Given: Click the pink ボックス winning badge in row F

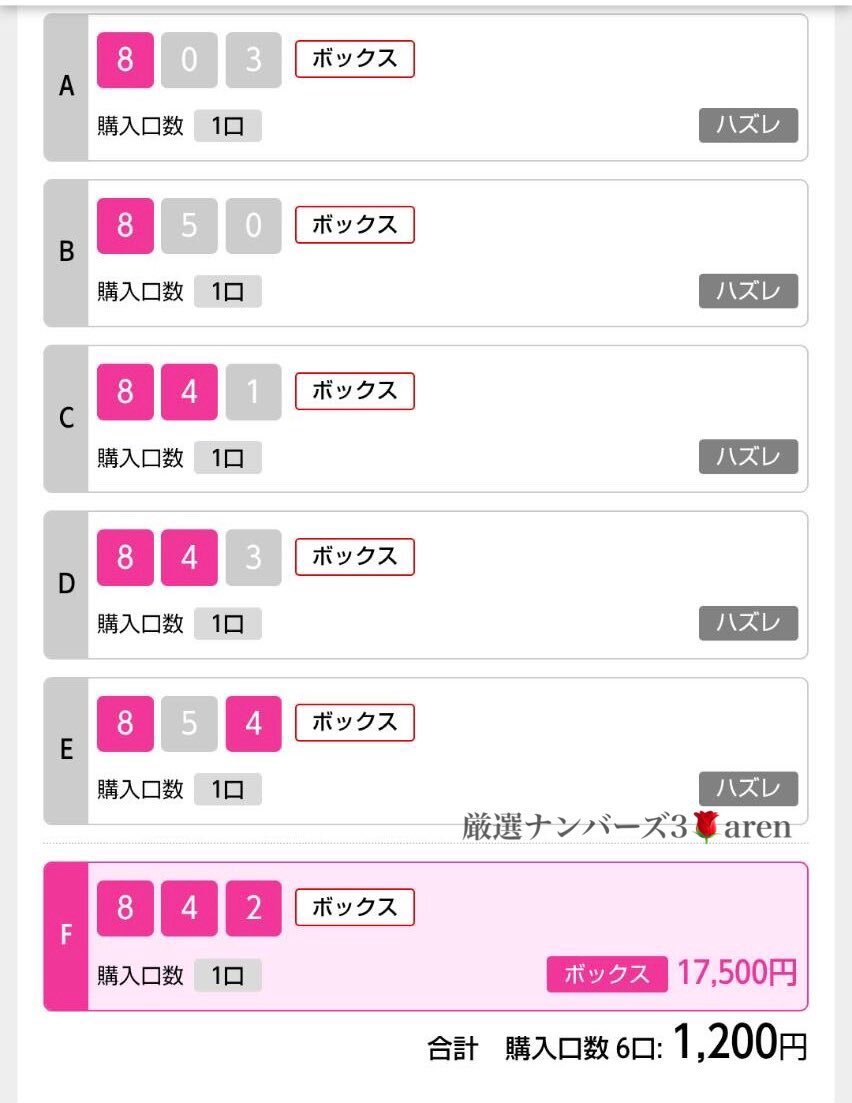Looking at the screenshot, I should 607,974.
